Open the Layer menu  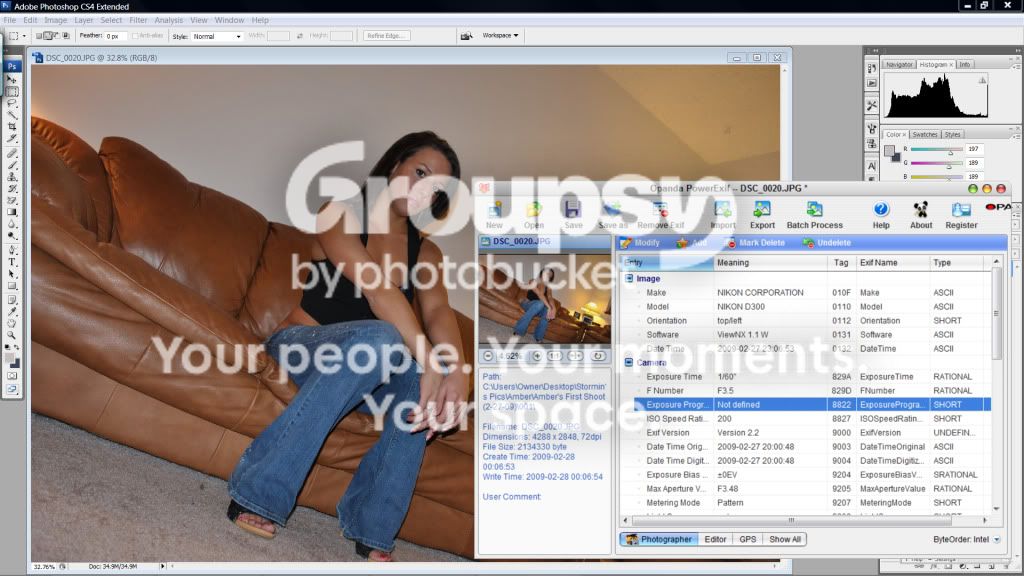click(84, 20)
